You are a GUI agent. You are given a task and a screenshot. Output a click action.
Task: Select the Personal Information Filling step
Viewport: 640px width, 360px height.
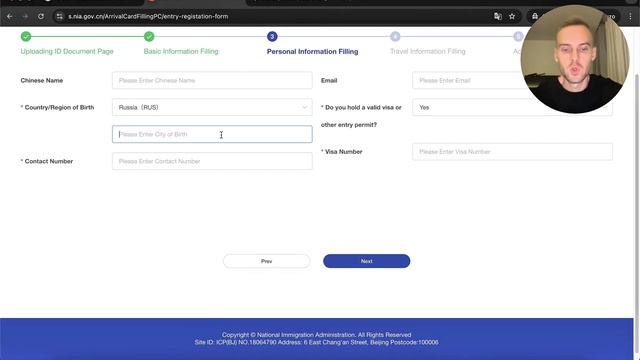pos(312,51)
